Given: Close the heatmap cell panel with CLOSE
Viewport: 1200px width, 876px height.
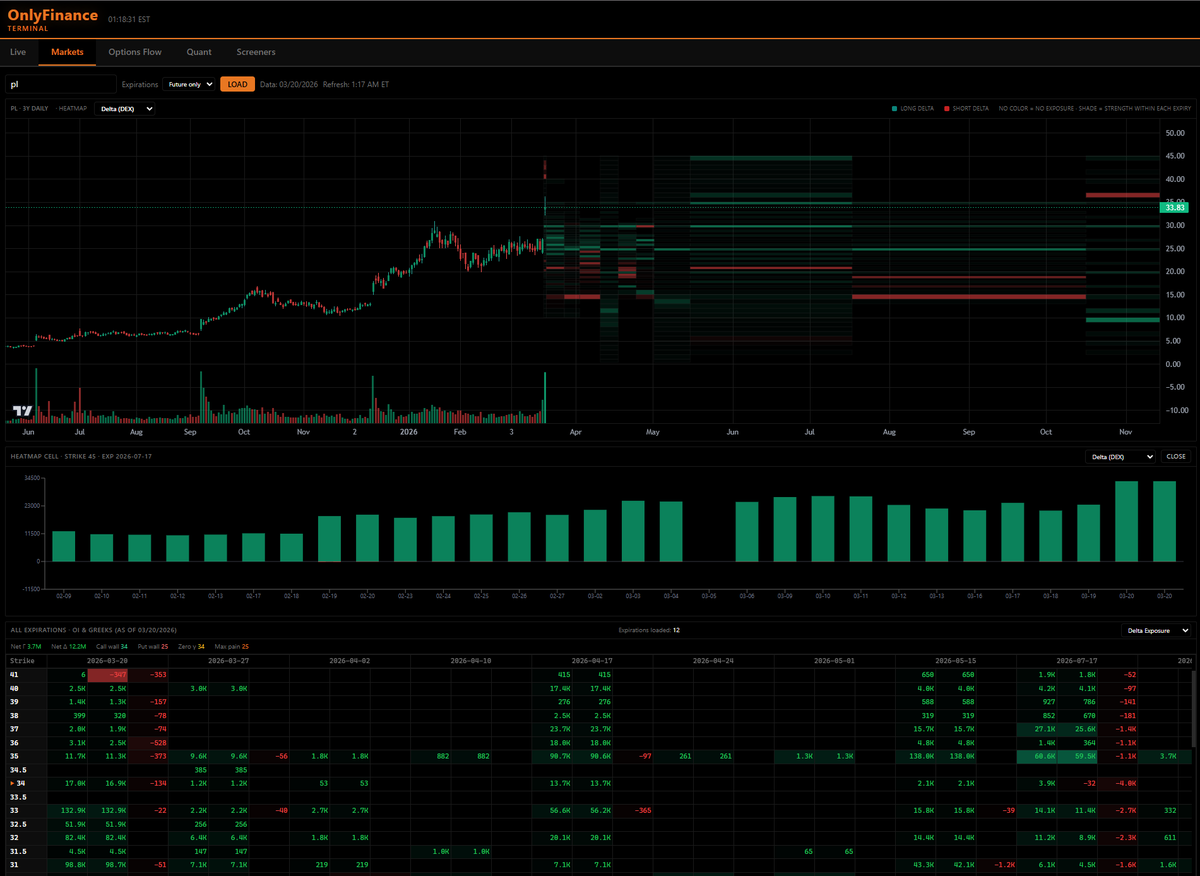Looking at the screenshot, I should [1176, 457].
